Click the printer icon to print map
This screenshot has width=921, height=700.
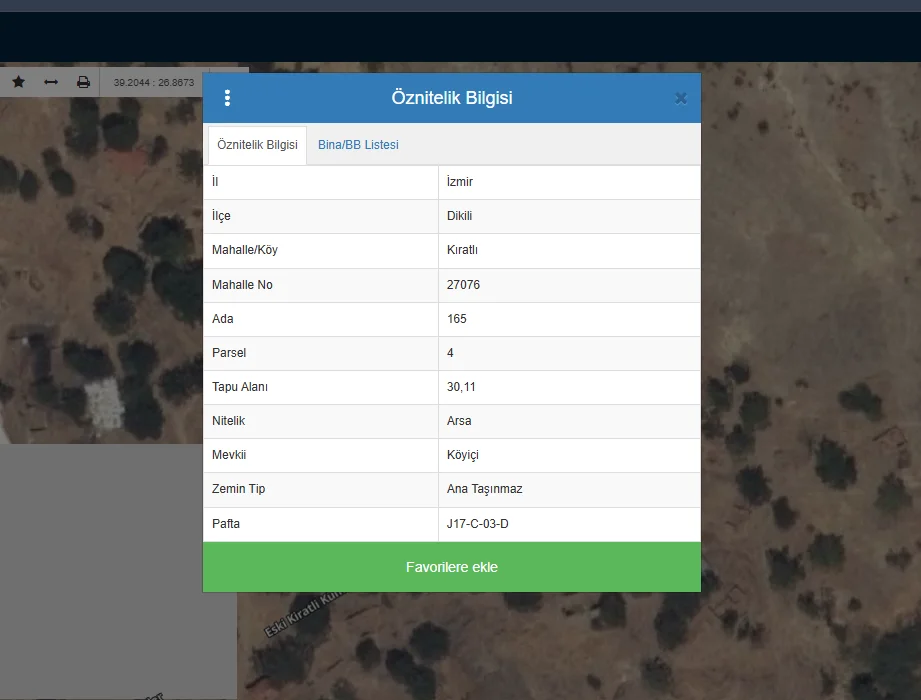(83, 82)
